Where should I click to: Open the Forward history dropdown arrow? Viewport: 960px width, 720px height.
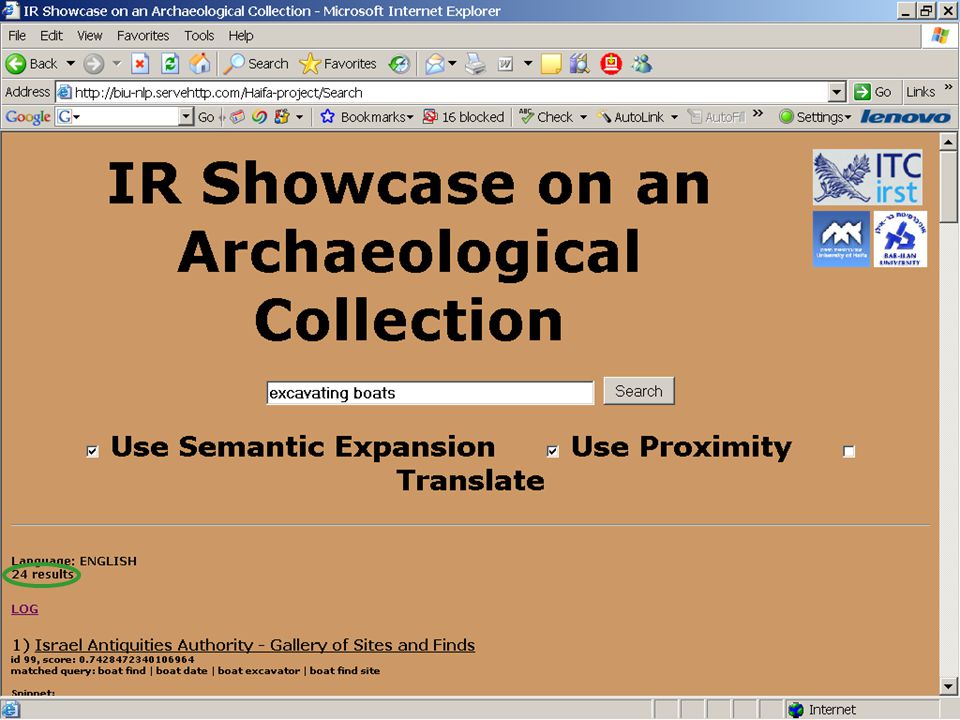point(116,64)
